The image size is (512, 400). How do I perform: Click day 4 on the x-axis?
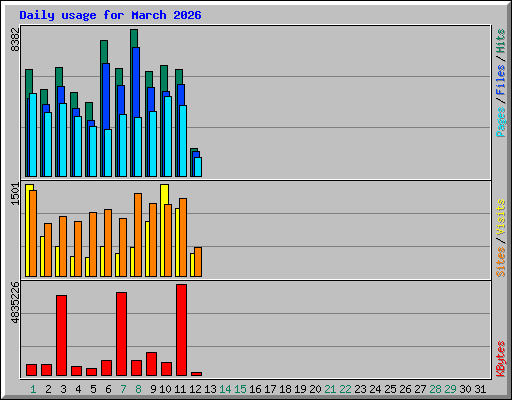pyautogui.click(x=78, y=389)
